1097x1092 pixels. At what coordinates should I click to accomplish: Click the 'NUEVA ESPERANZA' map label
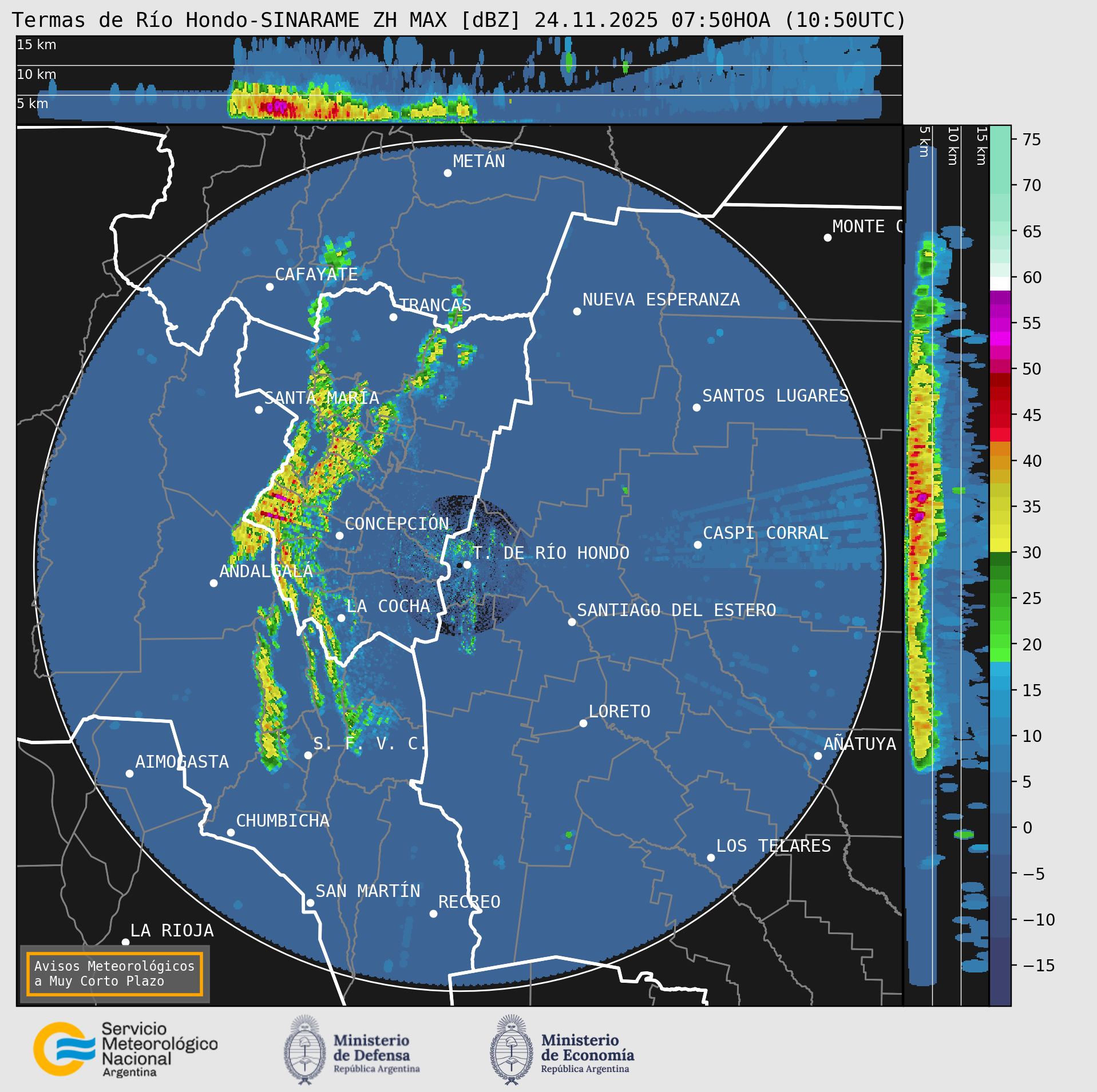(661, 300)
